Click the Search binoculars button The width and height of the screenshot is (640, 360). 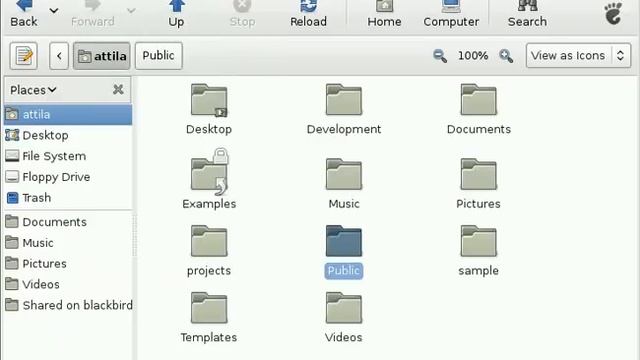527,14
